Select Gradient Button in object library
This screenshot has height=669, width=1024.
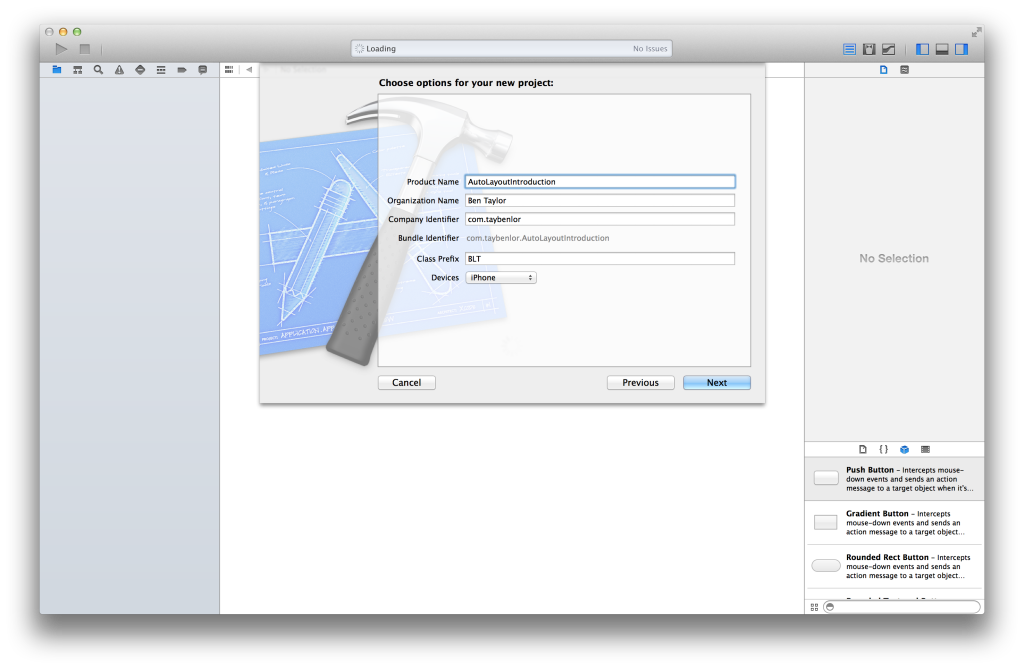click(x=894, y=523)
